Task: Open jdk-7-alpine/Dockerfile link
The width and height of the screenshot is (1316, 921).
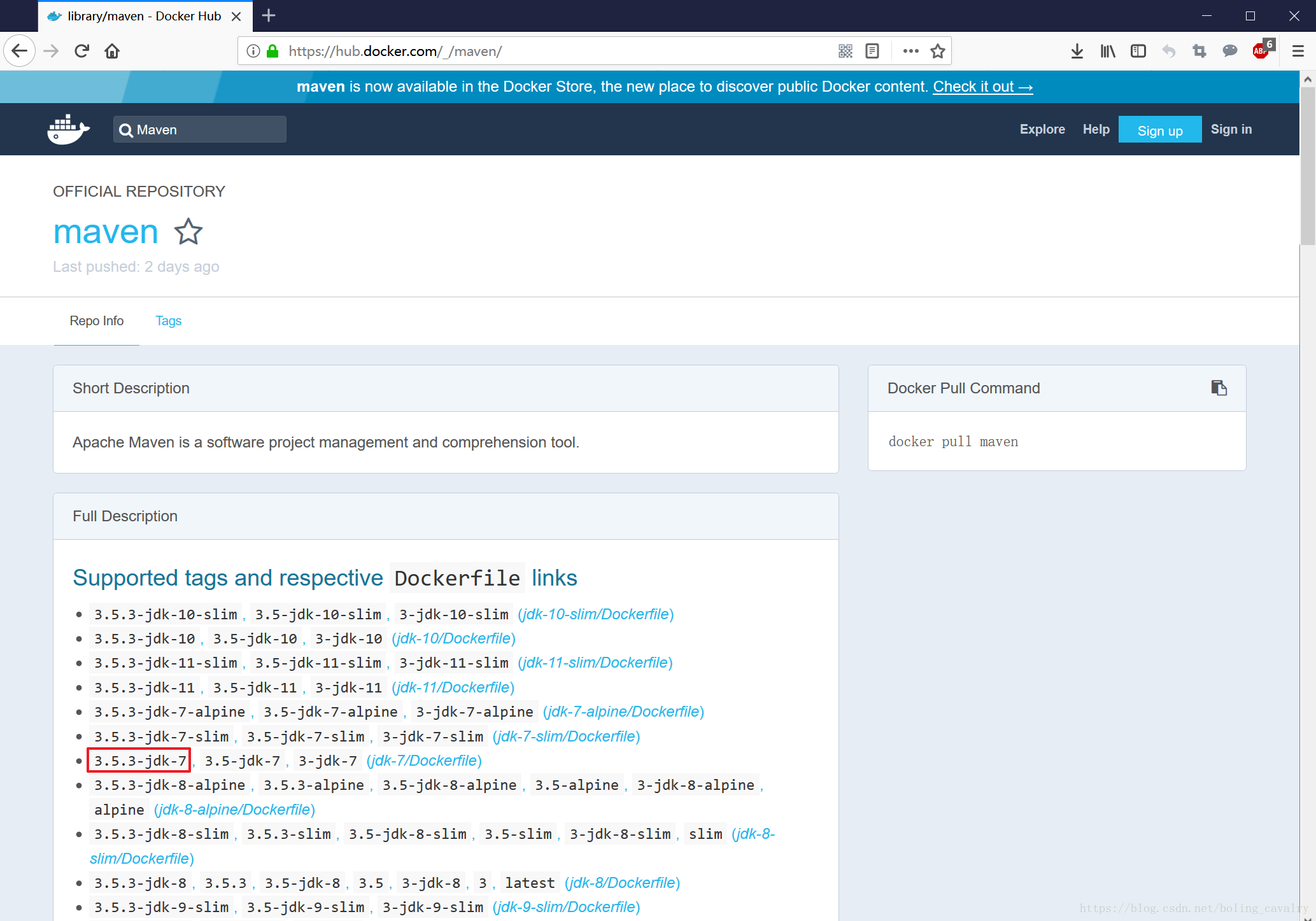Action: click(624, 712)
